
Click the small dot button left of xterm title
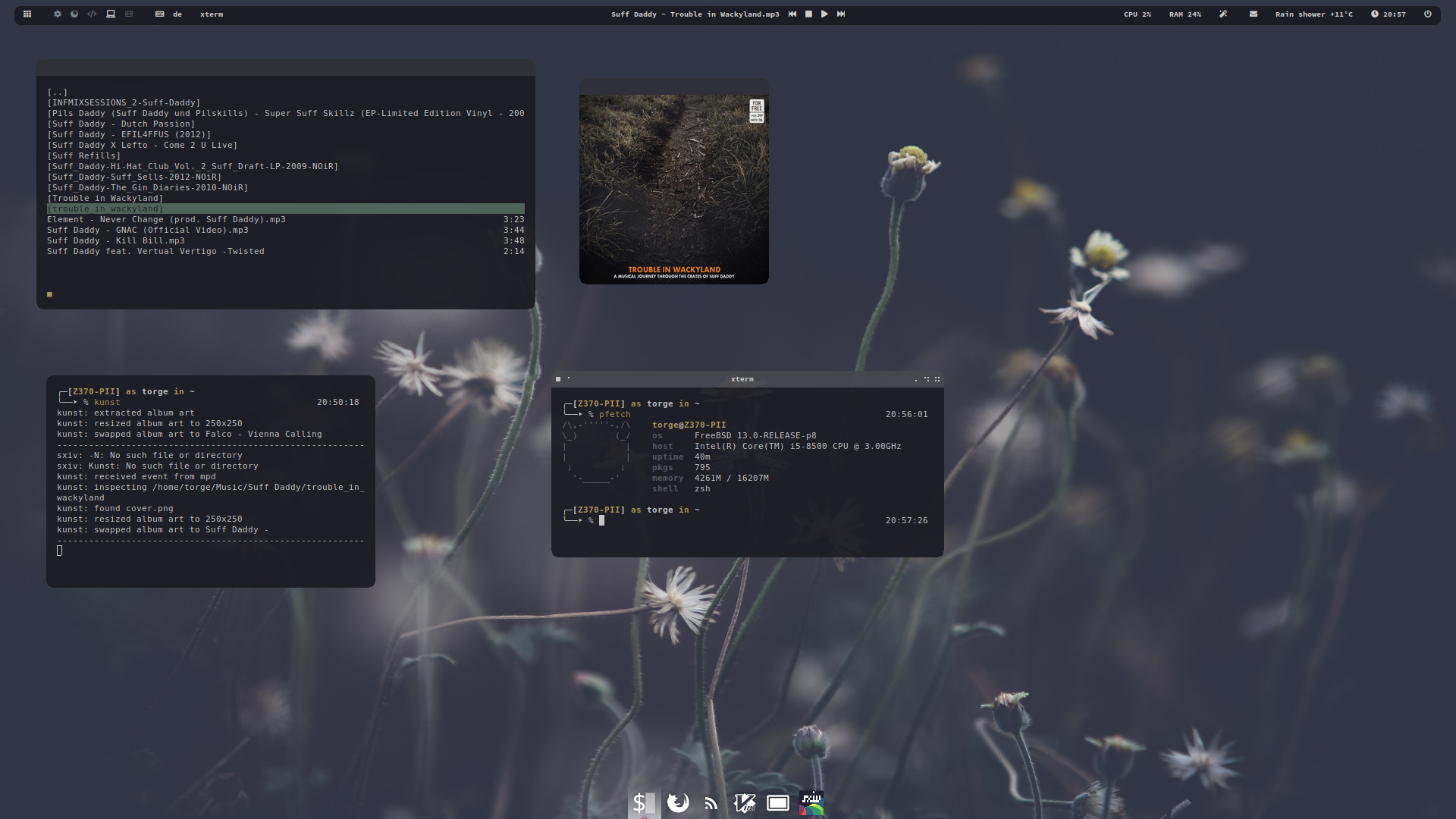click(x=569, y=378)
